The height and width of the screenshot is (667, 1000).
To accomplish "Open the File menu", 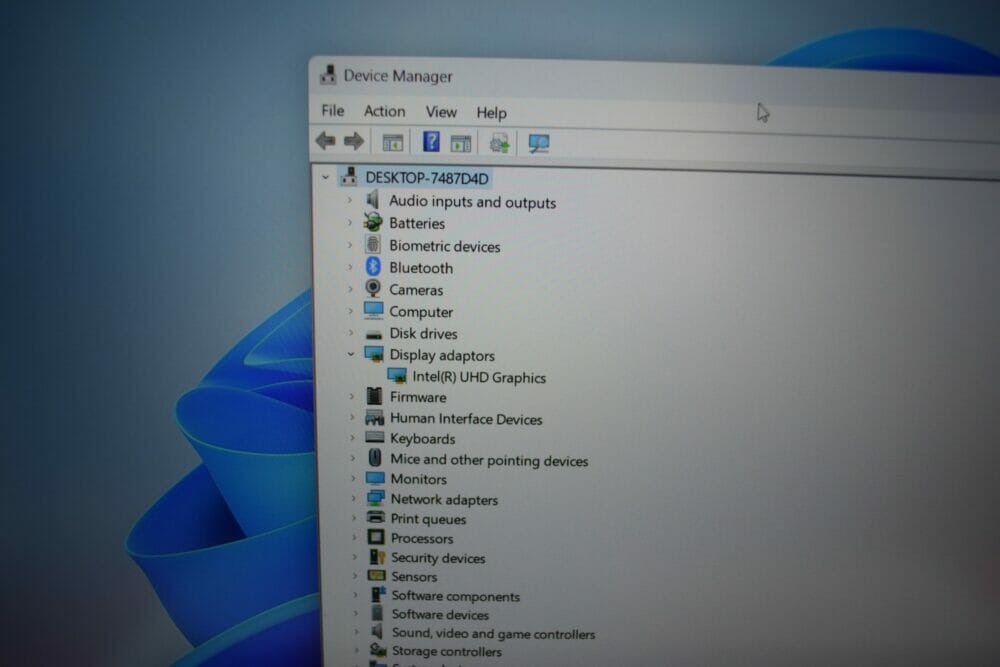I will (333, 110).
